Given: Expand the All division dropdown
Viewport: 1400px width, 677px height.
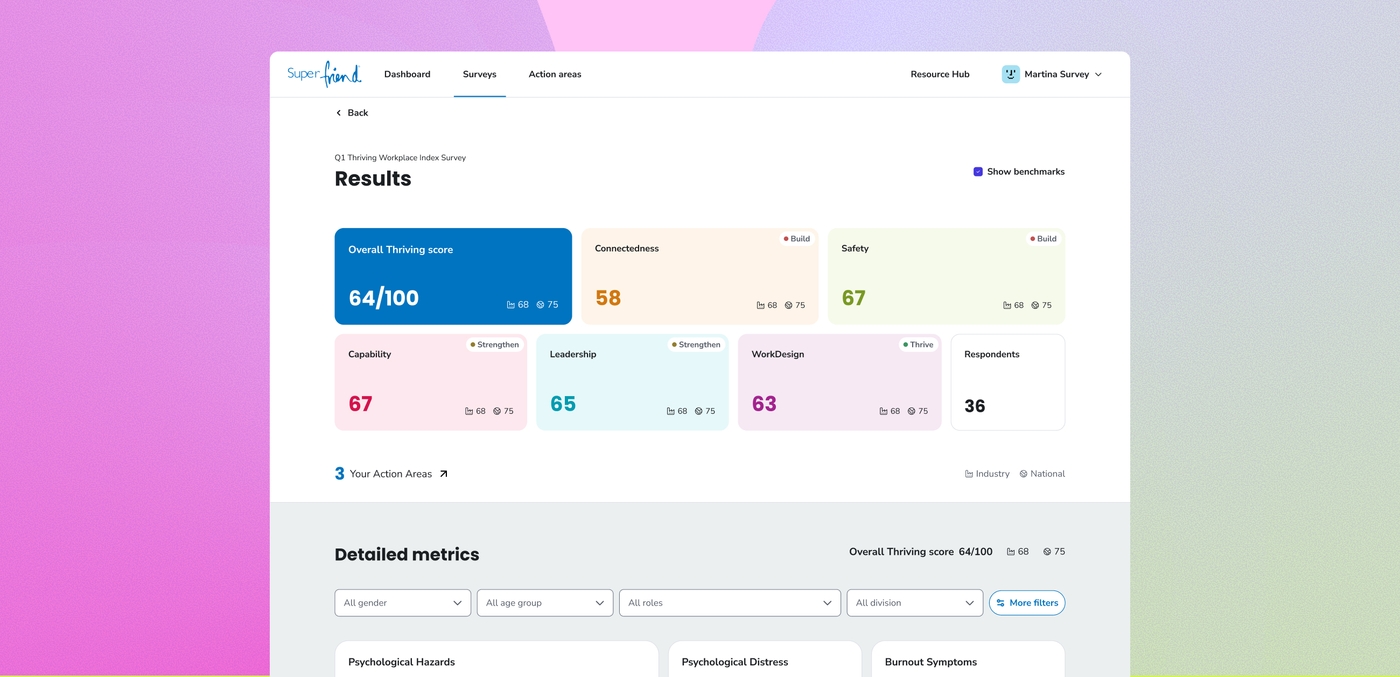Looking at the screenshot, I should 915,603.
